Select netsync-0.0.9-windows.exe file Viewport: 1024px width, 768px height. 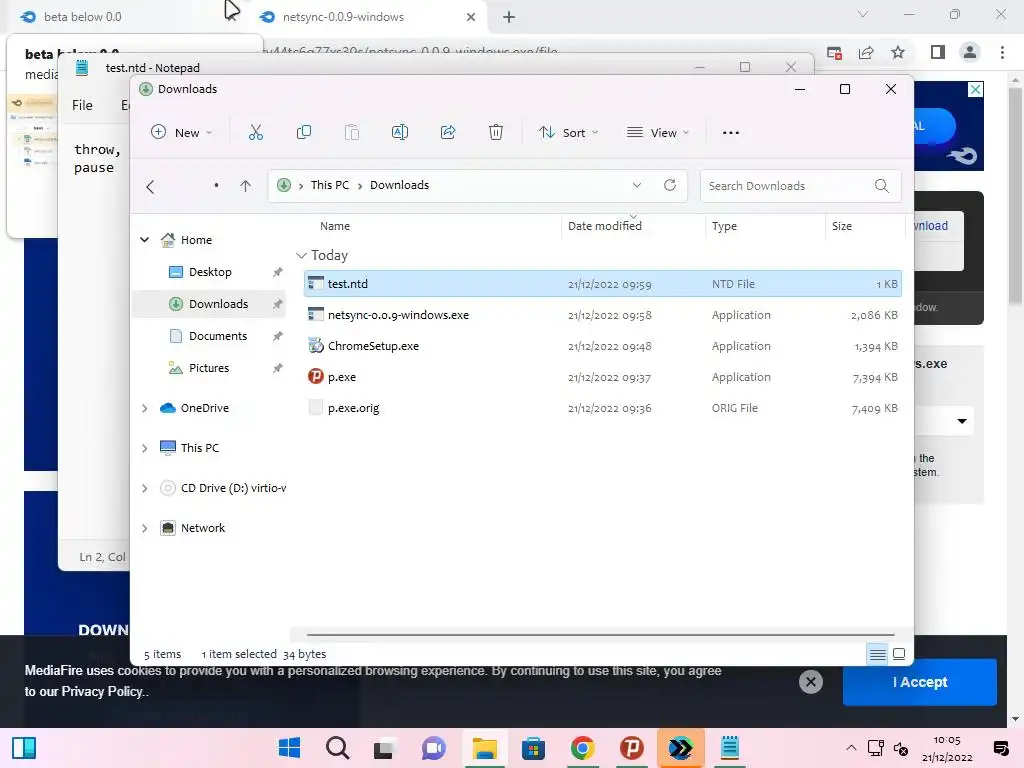pyautogui.click(x=602, y=315)
